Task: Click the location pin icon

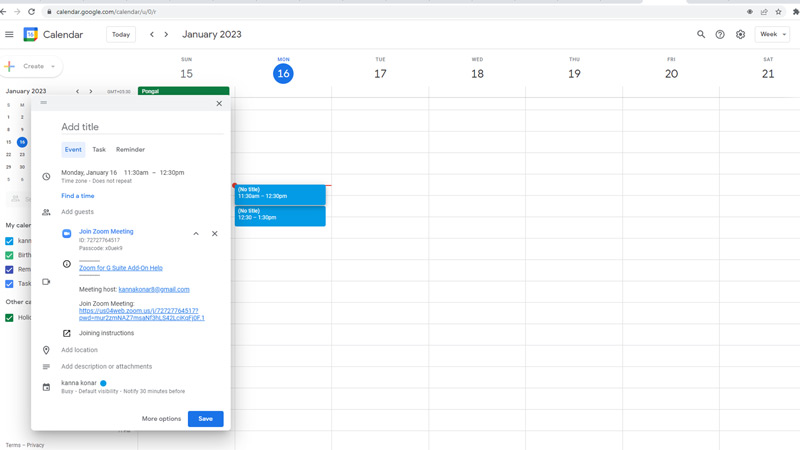Action: tap(46, 350)
